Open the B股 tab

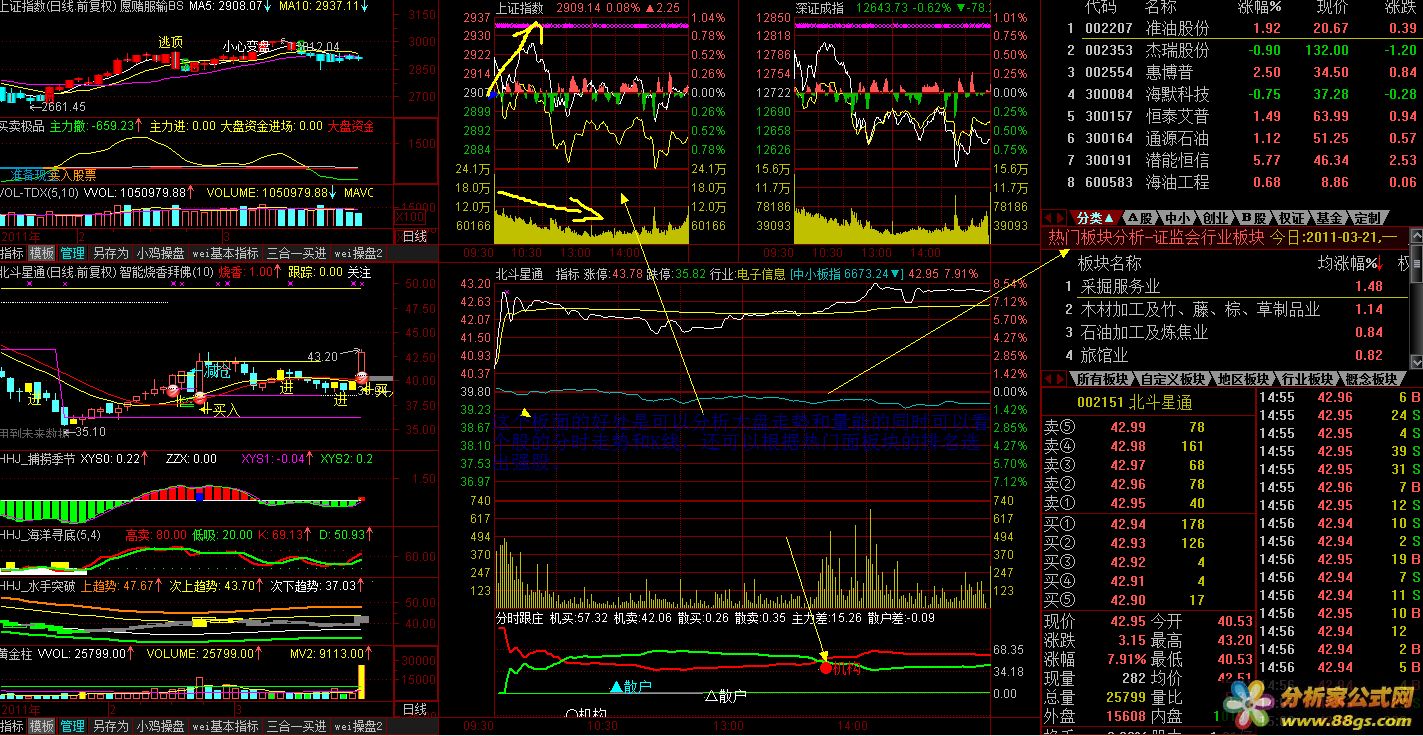[1253, 217]
